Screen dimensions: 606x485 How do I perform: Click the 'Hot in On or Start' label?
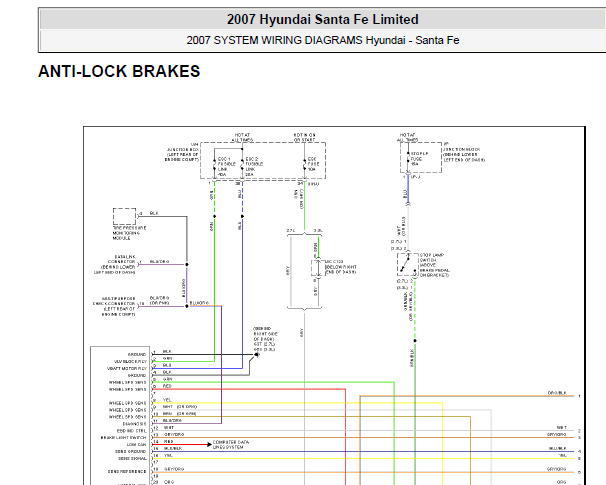(304, 137)
